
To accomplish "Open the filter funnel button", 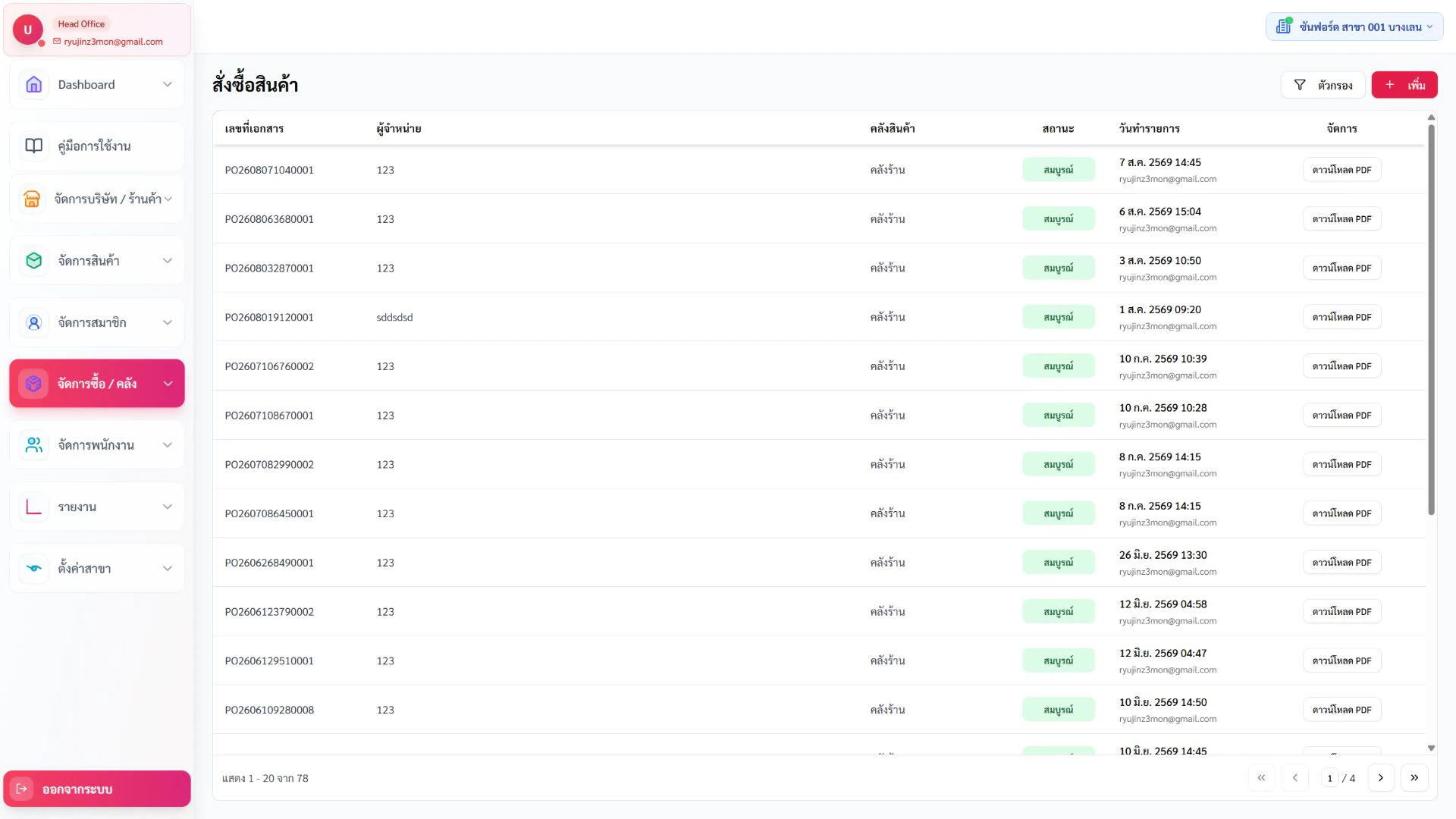I will pyautogui.click(x=1323, y=85).
